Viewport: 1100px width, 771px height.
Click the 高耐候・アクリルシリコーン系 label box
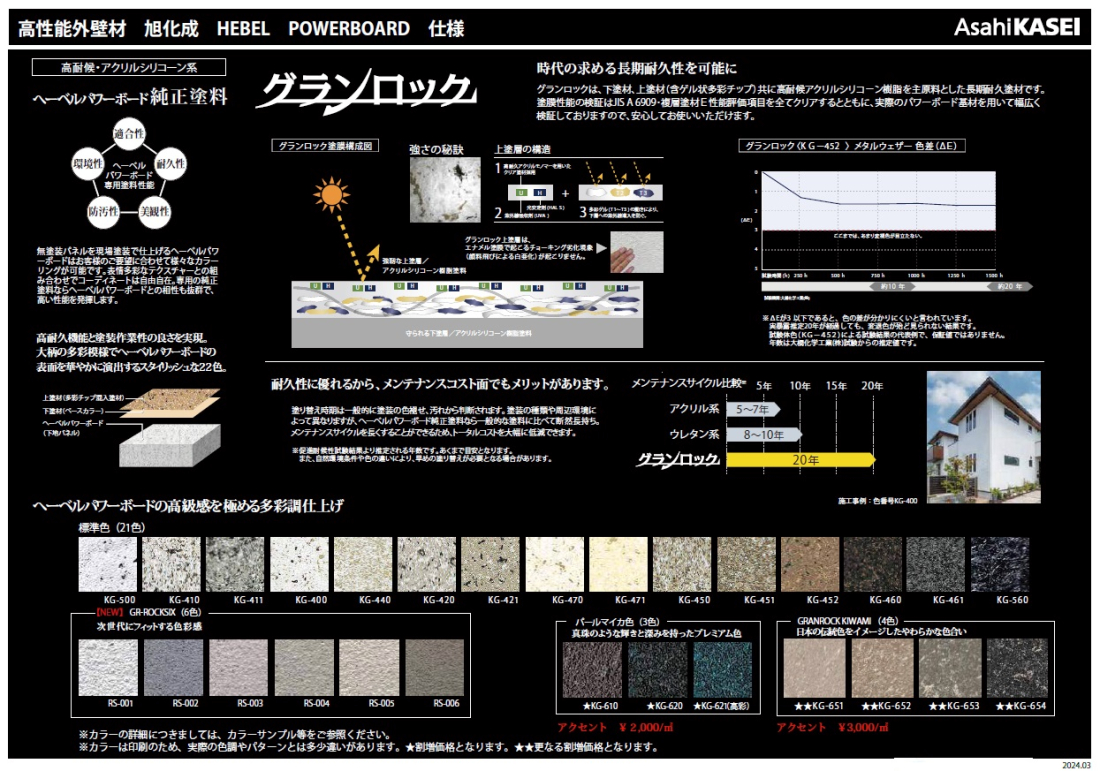point(129,67)
